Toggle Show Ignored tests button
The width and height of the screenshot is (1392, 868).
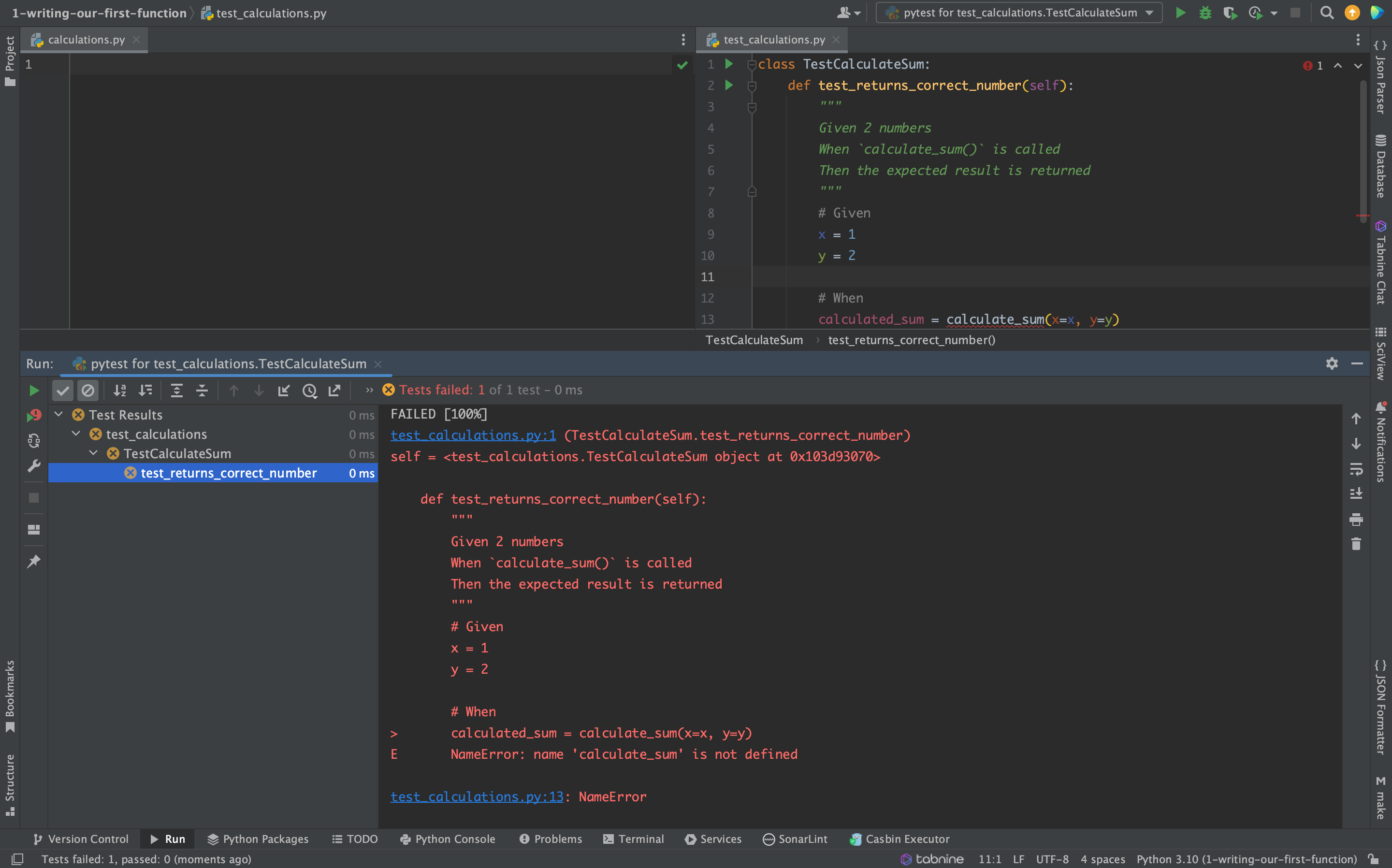tap(88, 391)
